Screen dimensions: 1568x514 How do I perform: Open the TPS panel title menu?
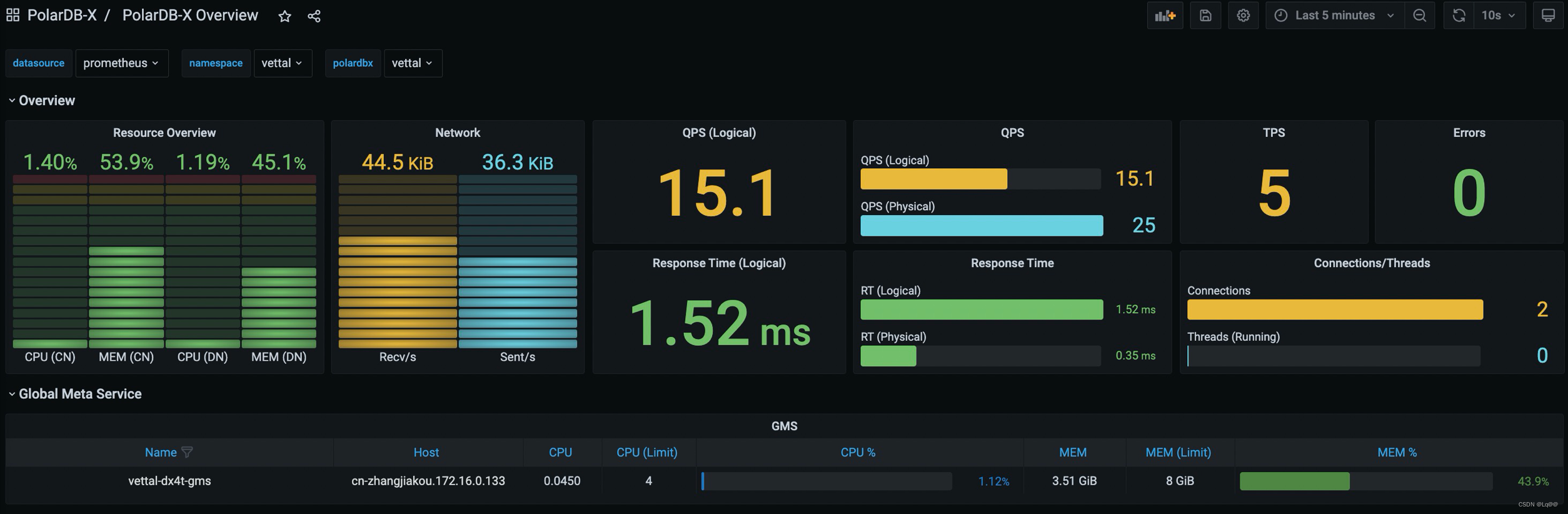(x=1274, y=133)
